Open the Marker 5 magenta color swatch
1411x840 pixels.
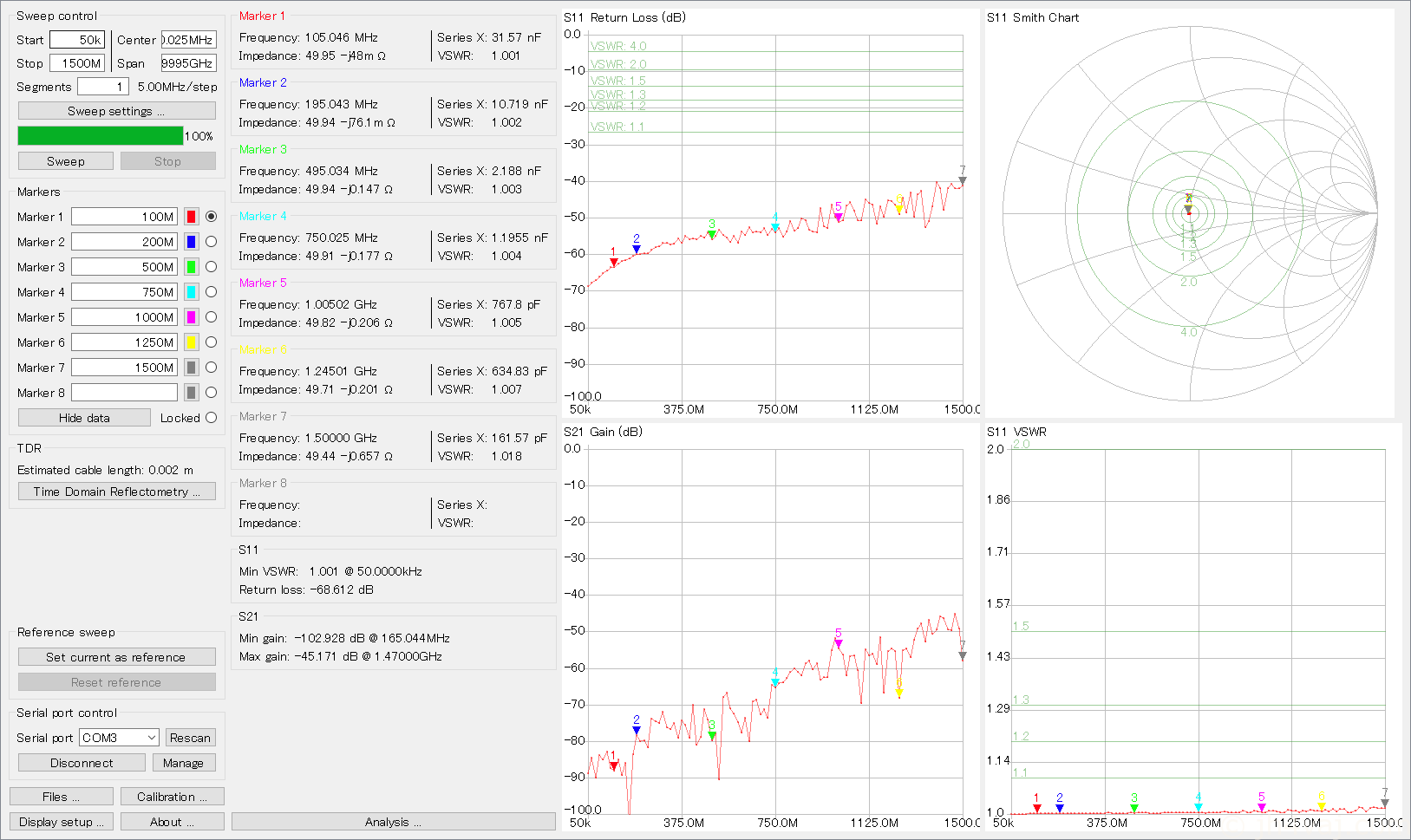[x=192, y=317]
